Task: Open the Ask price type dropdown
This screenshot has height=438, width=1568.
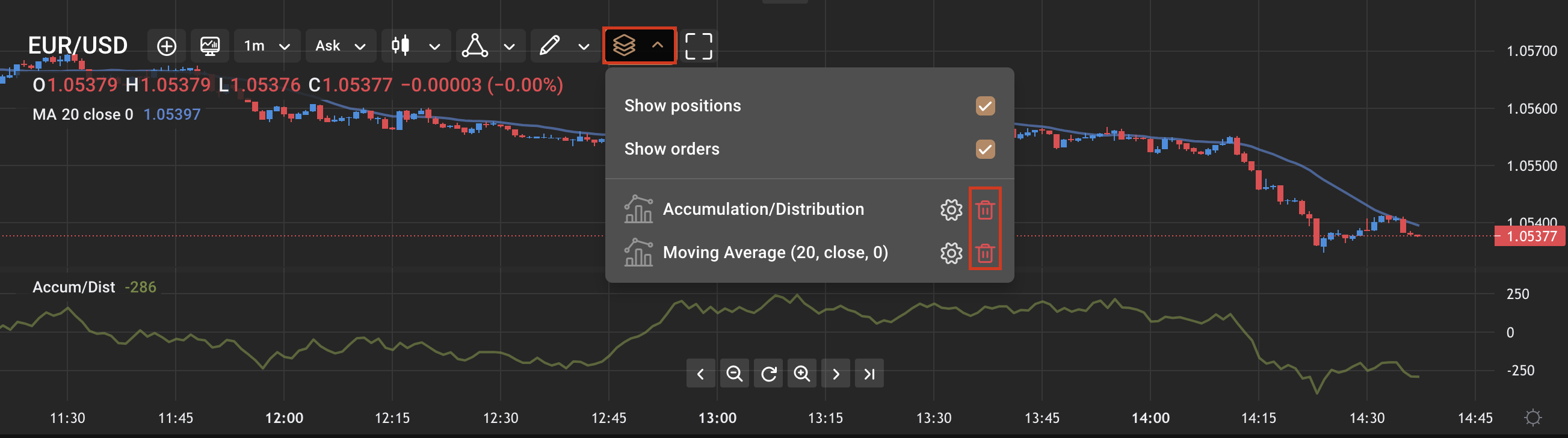Action: [341, 46]
